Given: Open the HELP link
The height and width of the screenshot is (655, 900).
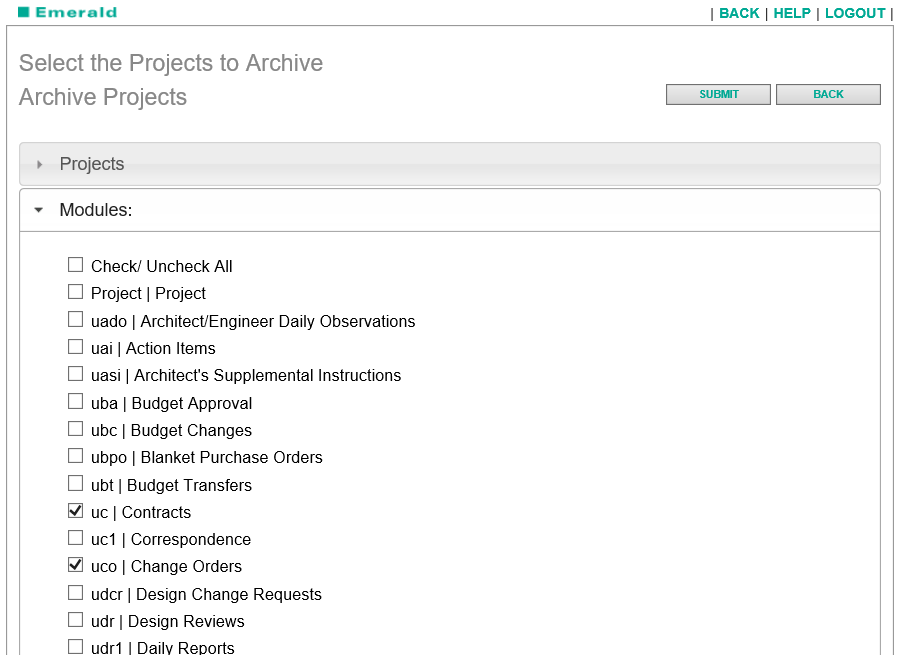Looking at the screenshot, I should pyautogui.click(x=792, y=13).
